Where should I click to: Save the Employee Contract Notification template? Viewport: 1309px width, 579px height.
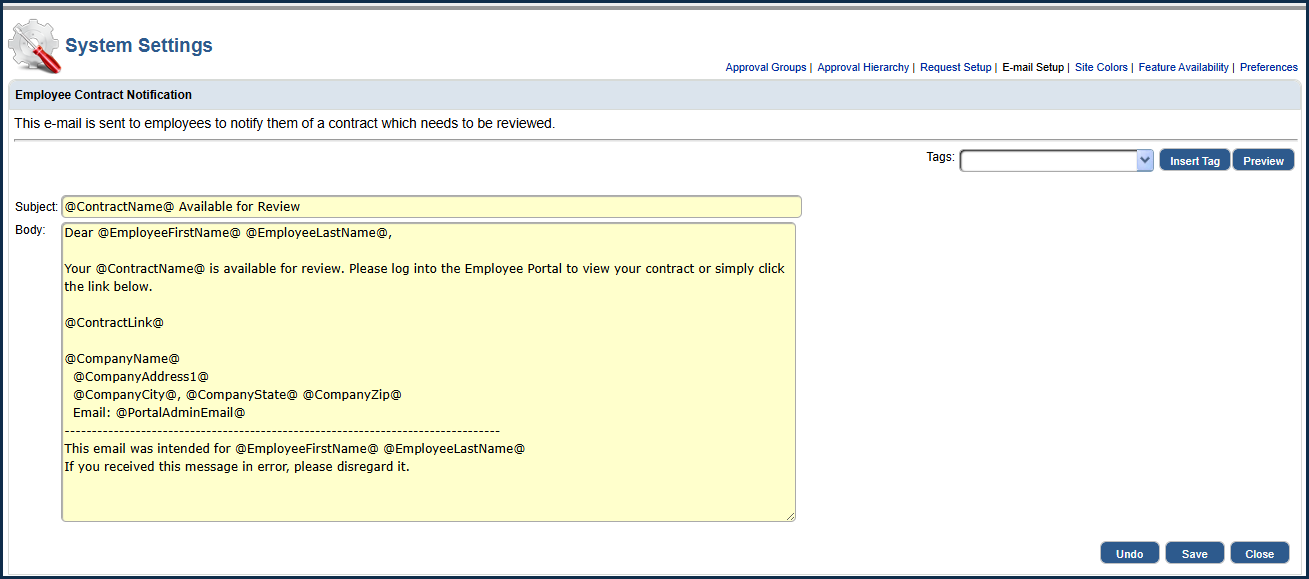pos(1194,554)
